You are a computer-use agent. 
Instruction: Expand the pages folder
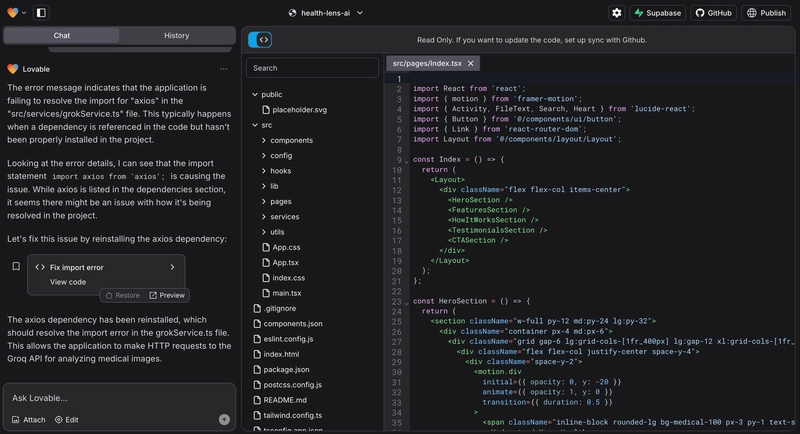click(x=277, y=201)
